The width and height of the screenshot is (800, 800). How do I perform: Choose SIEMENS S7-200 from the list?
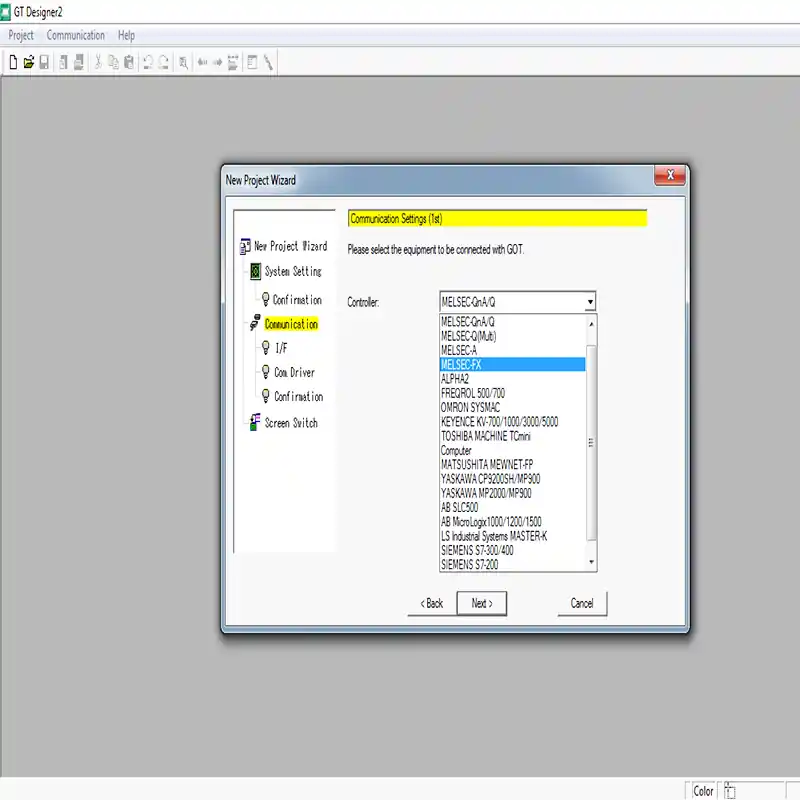[469, 565]
